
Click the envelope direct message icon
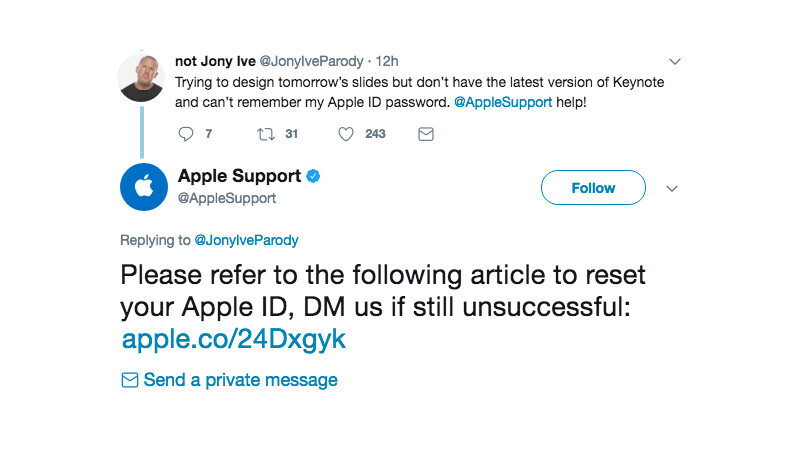coord(426,134)
